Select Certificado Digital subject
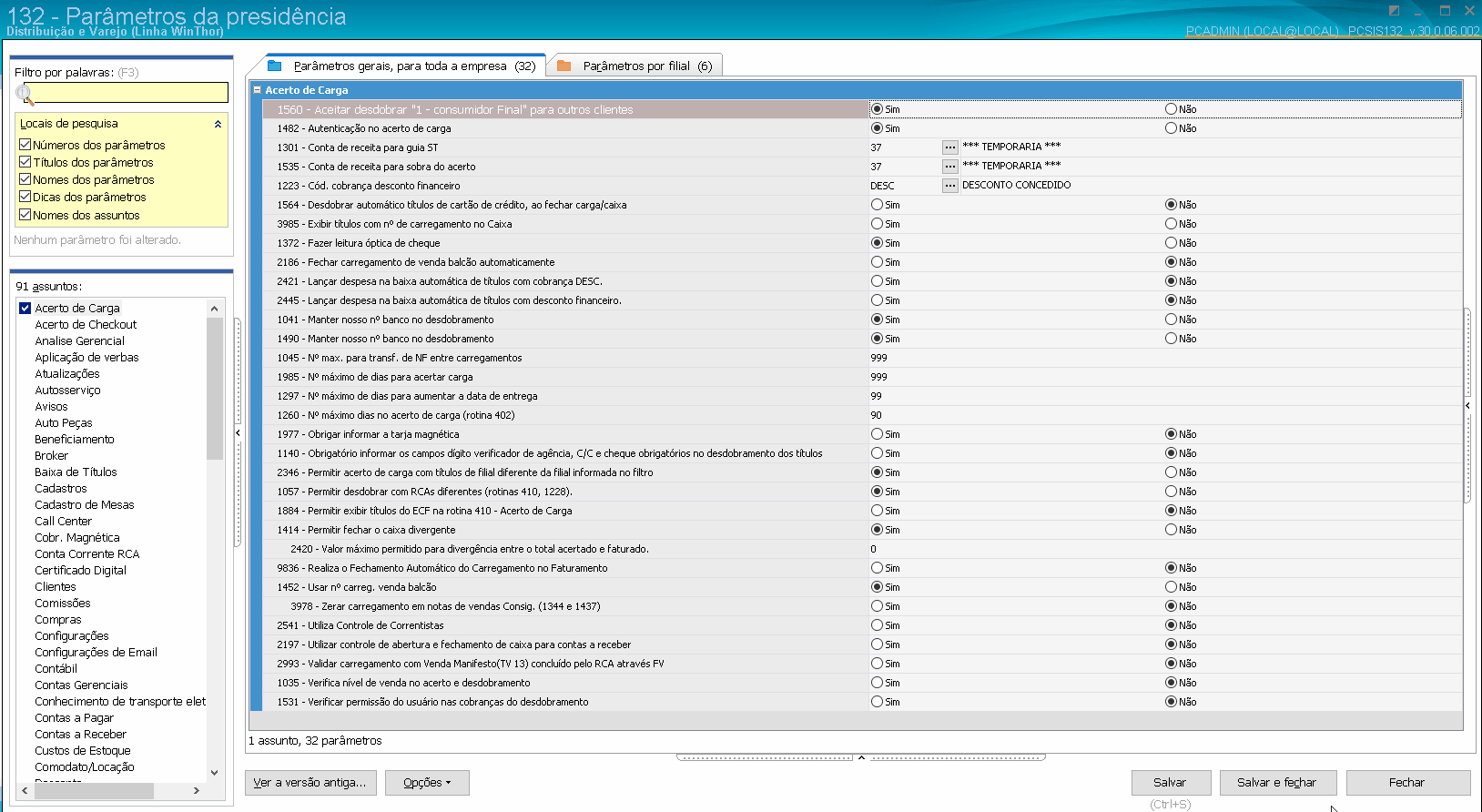This screenshot has width=1482, height=812. [80, 570]
